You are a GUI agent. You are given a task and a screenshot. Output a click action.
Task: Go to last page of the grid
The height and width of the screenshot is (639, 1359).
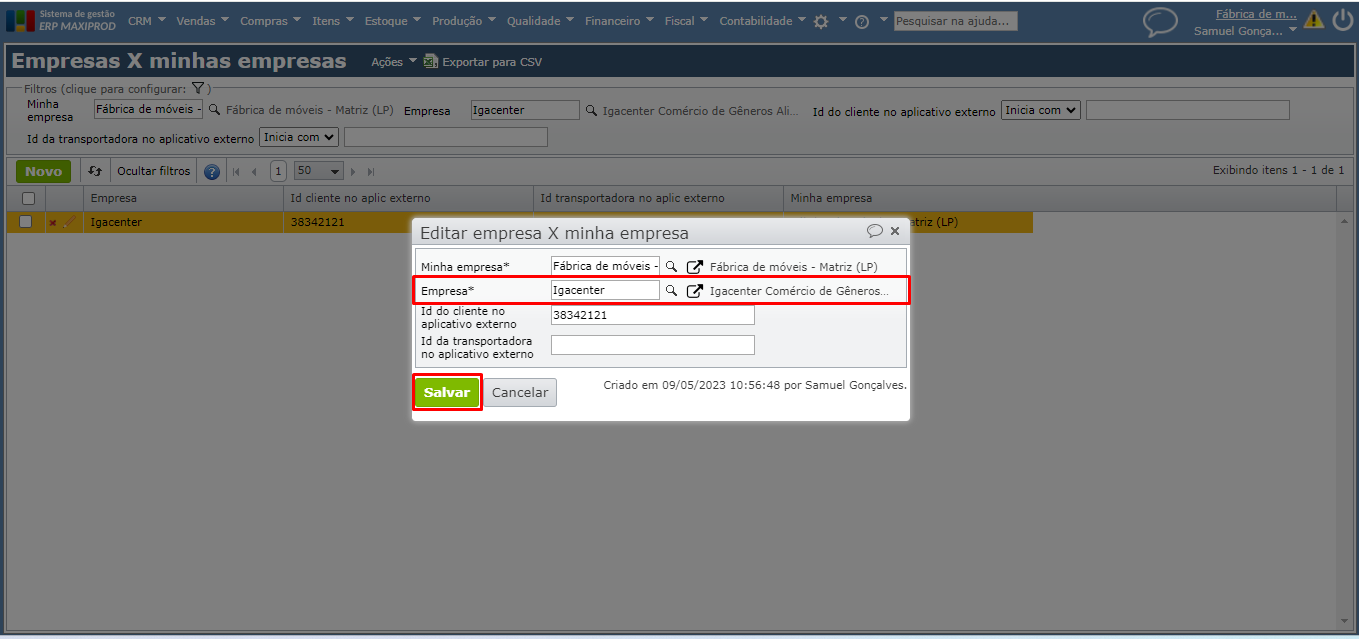point(371,172)
